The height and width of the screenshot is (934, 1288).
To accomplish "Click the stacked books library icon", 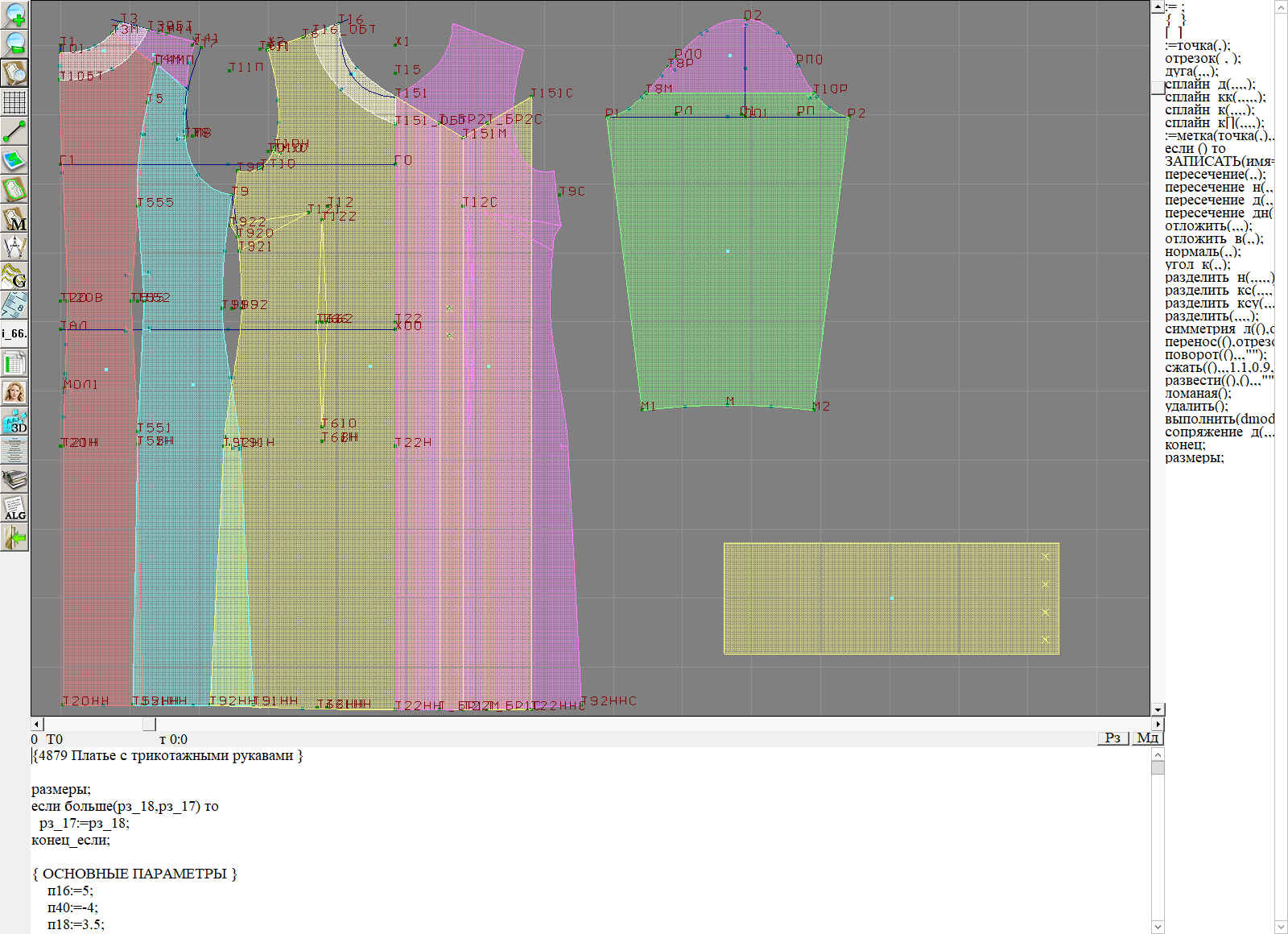I will tap(14, 479).
